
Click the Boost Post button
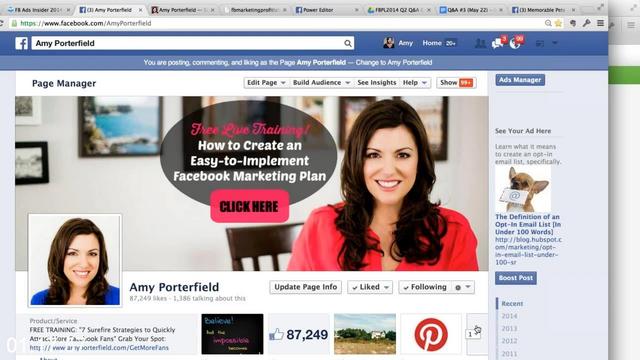[516, 278]
